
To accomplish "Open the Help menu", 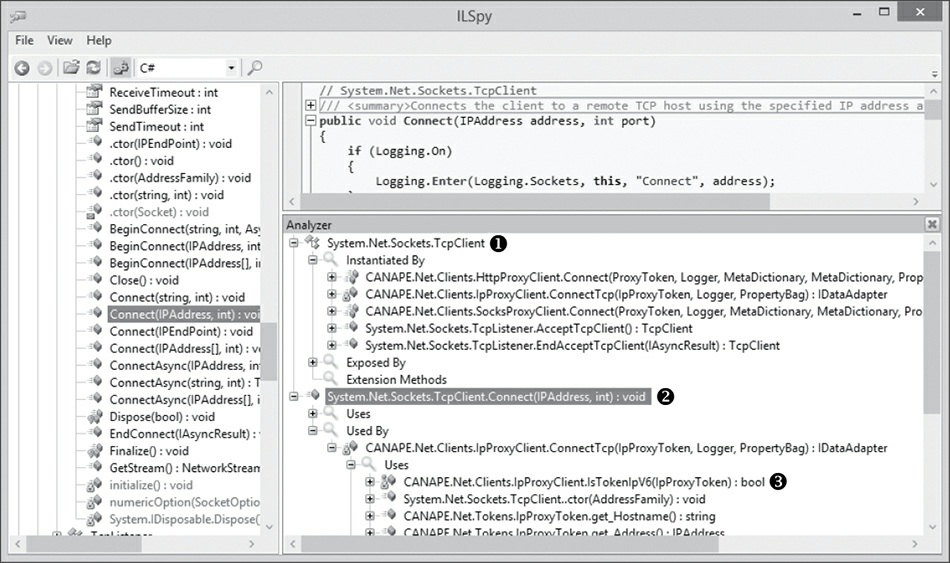I will pyautogui.click(x=99, y=41).
